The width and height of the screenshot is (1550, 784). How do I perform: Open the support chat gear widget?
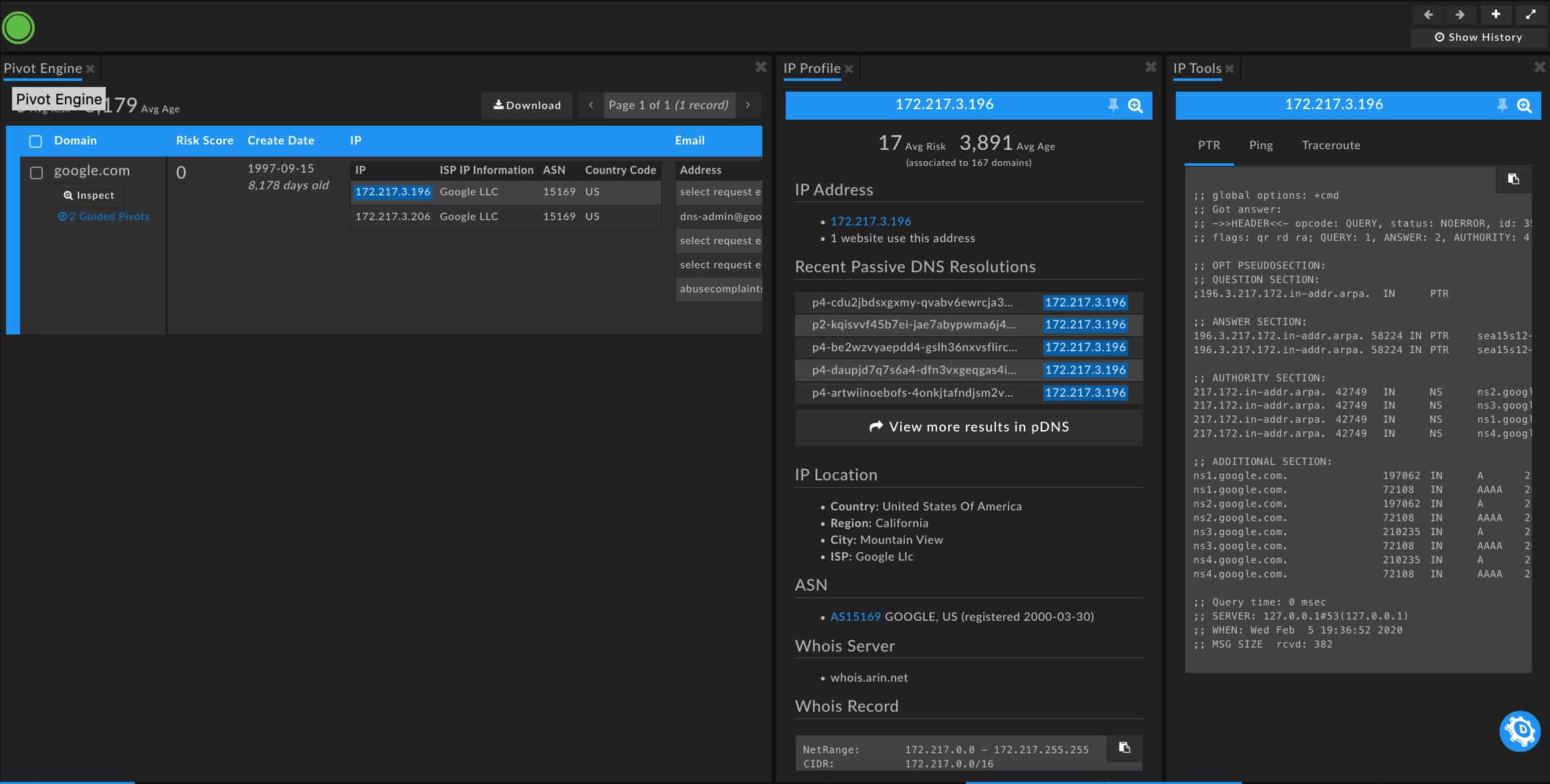tap(1520, 731)
